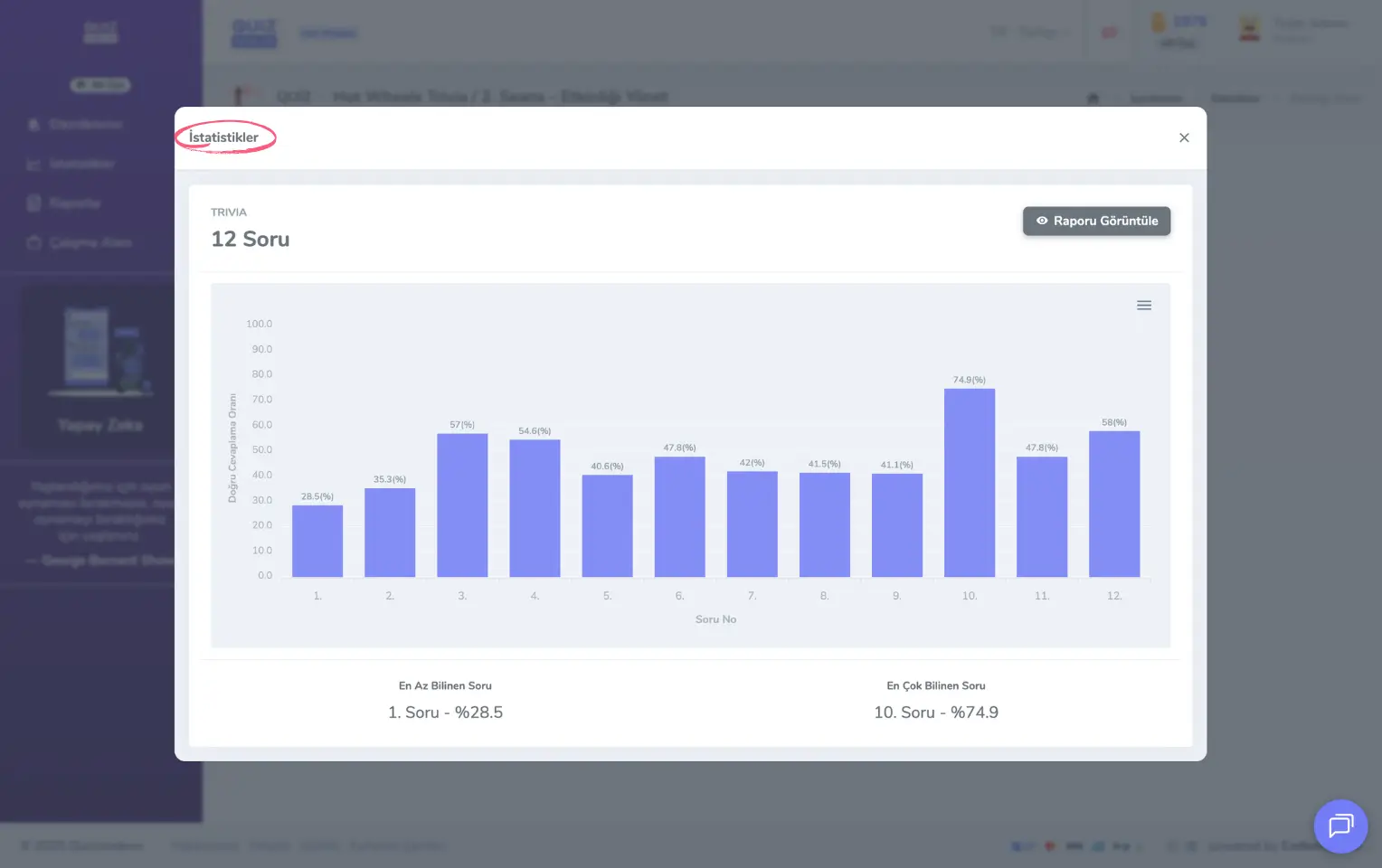The height and width of the screenshot is (868, 1382).
Task: Click the bar for question 6
Action: coord(679,516)
